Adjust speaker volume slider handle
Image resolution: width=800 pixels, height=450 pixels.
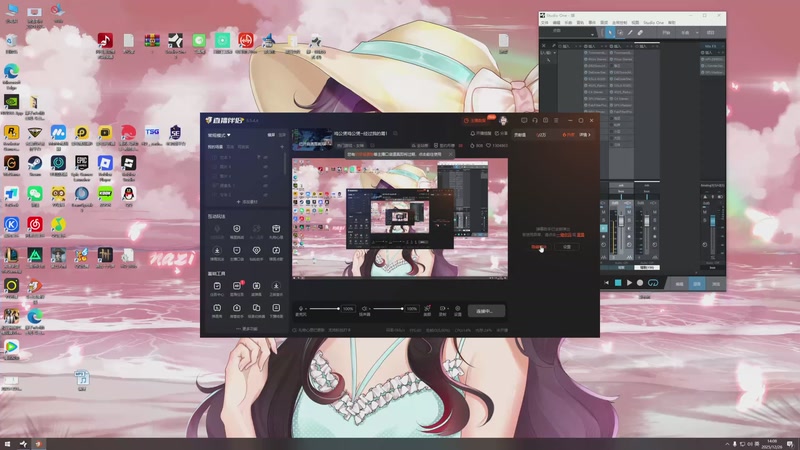(x=402, y=308)
